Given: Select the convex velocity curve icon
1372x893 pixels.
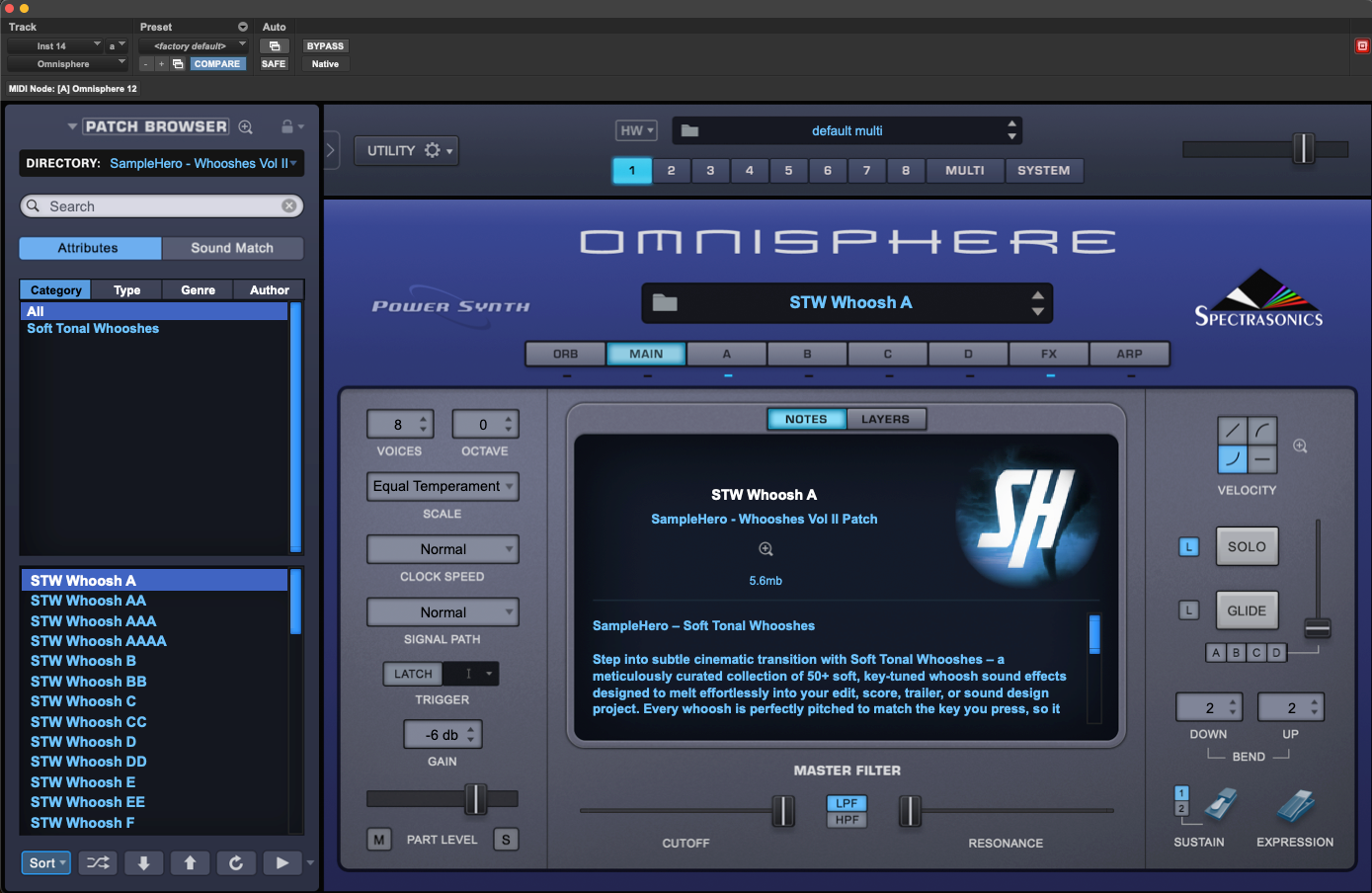Looking at the screenshot, I should (1262, 431).
